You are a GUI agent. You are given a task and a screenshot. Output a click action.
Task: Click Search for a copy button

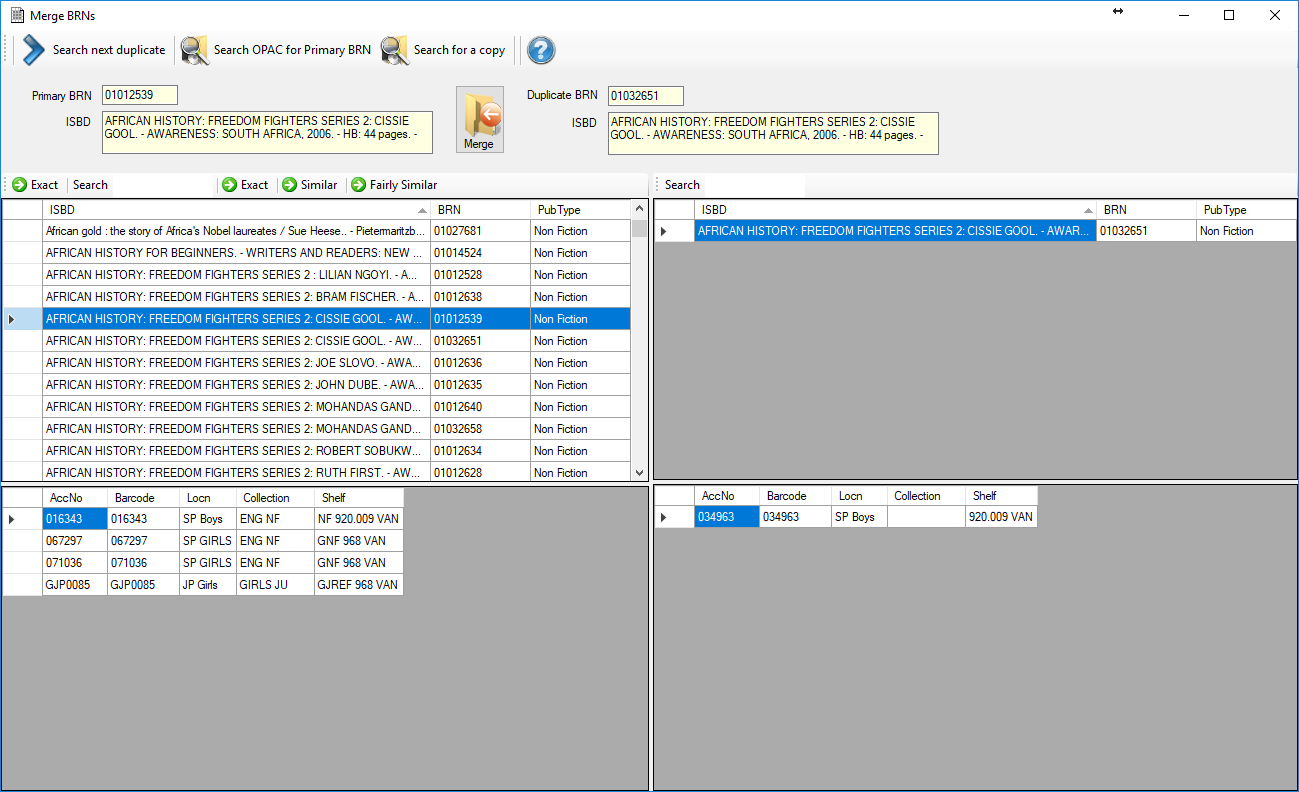(x=443, y=50)
